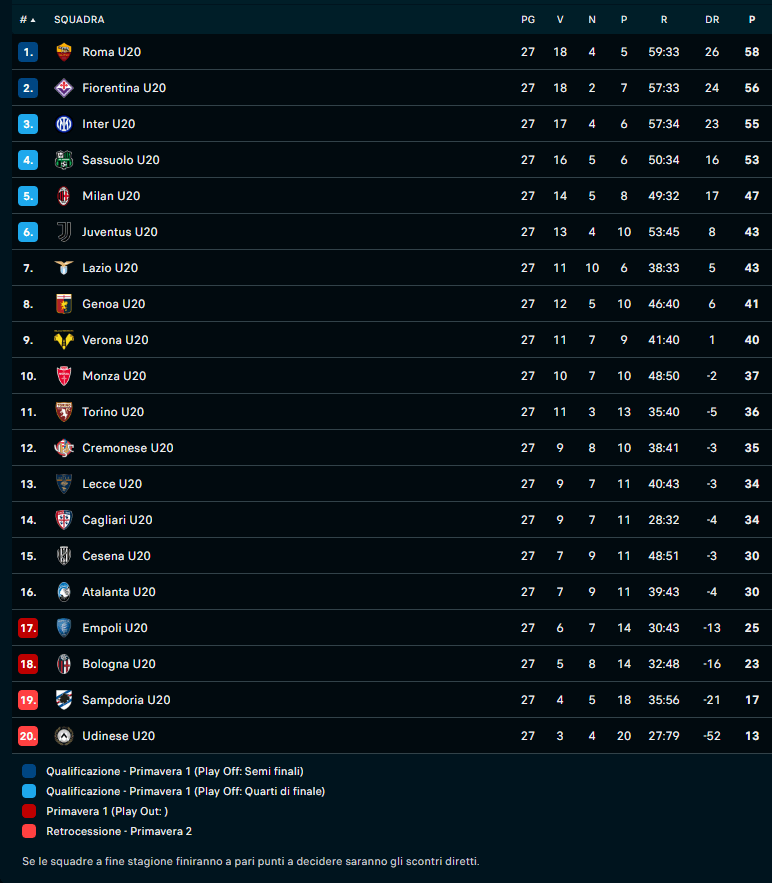Open the Sassuolo U20 team link

120,160
